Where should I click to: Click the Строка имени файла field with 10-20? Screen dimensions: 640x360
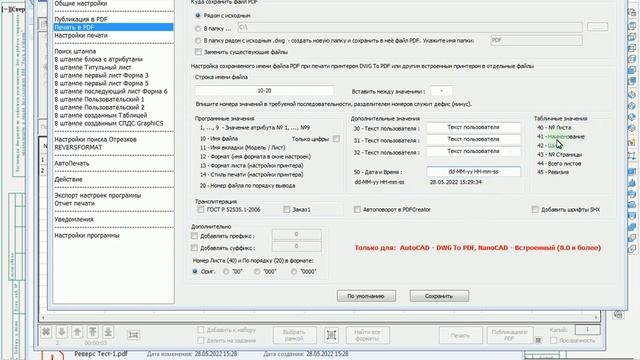tap(264, 91)
